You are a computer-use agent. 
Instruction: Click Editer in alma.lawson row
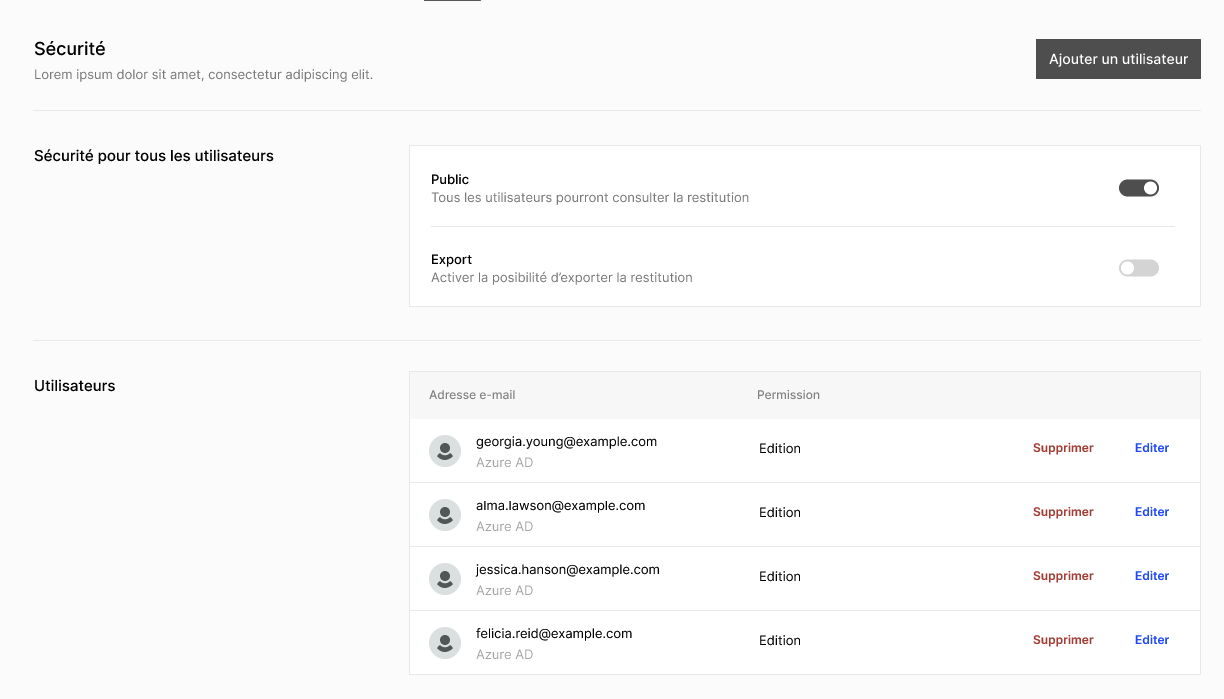1152,512
